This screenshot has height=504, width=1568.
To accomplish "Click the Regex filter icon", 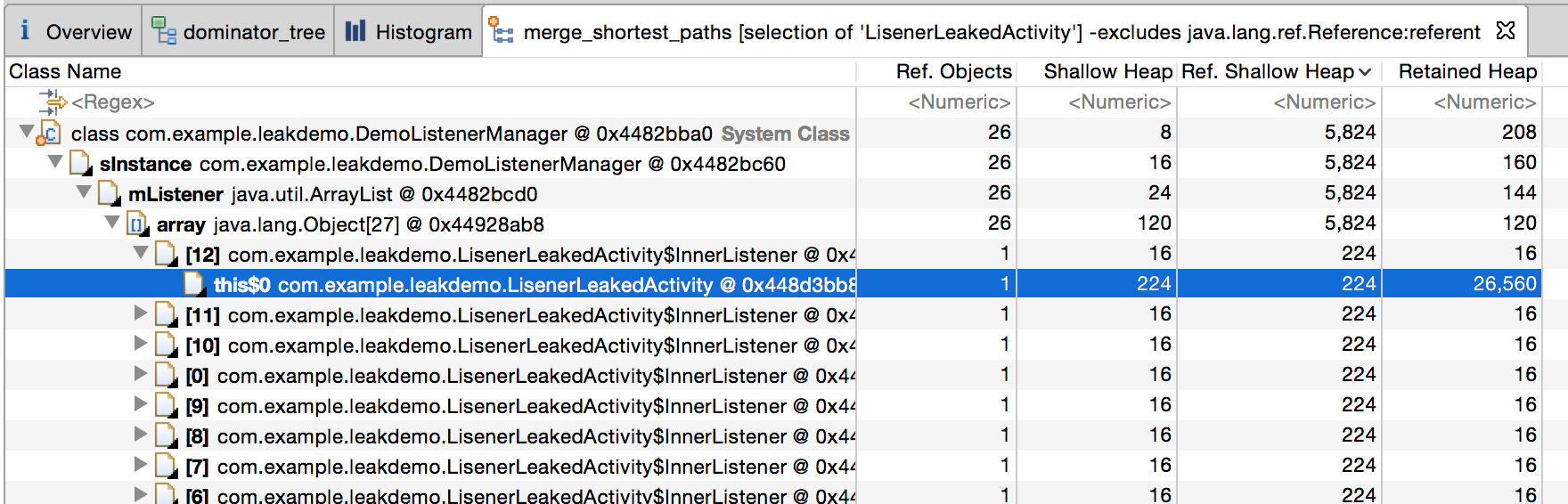I will click(52, 102).
